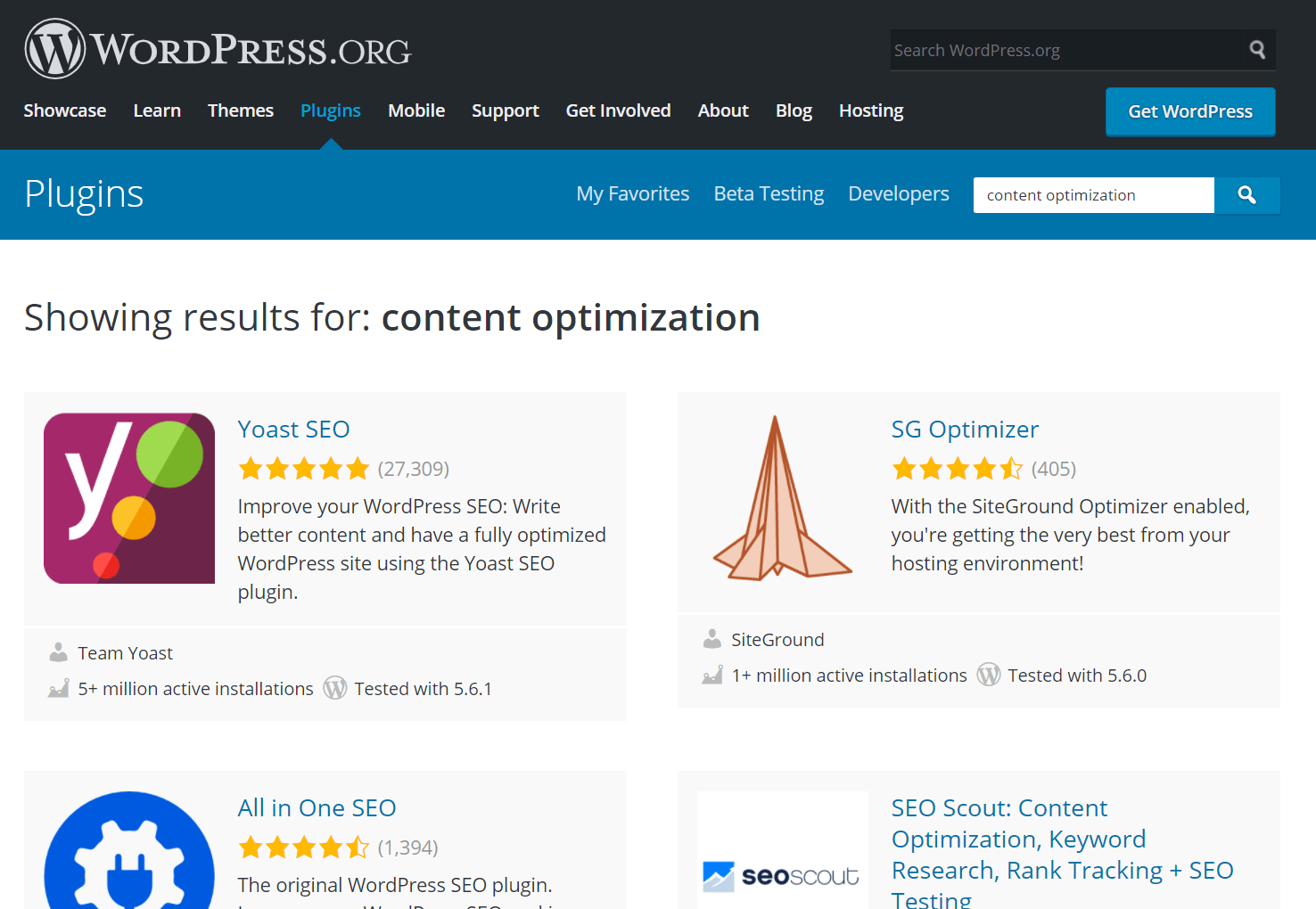Image resolution: width=1316 pixels, height=909 pixels.
Task: Click the Yoast SEO plugin icon
Action: [x=128, y=497]
